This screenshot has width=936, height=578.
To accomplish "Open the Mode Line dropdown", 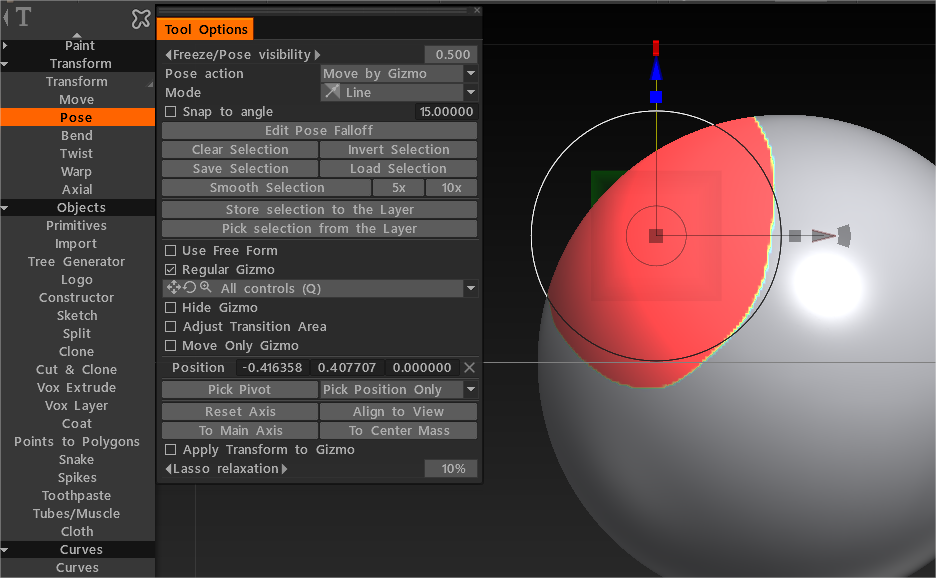I will (399, 93).
